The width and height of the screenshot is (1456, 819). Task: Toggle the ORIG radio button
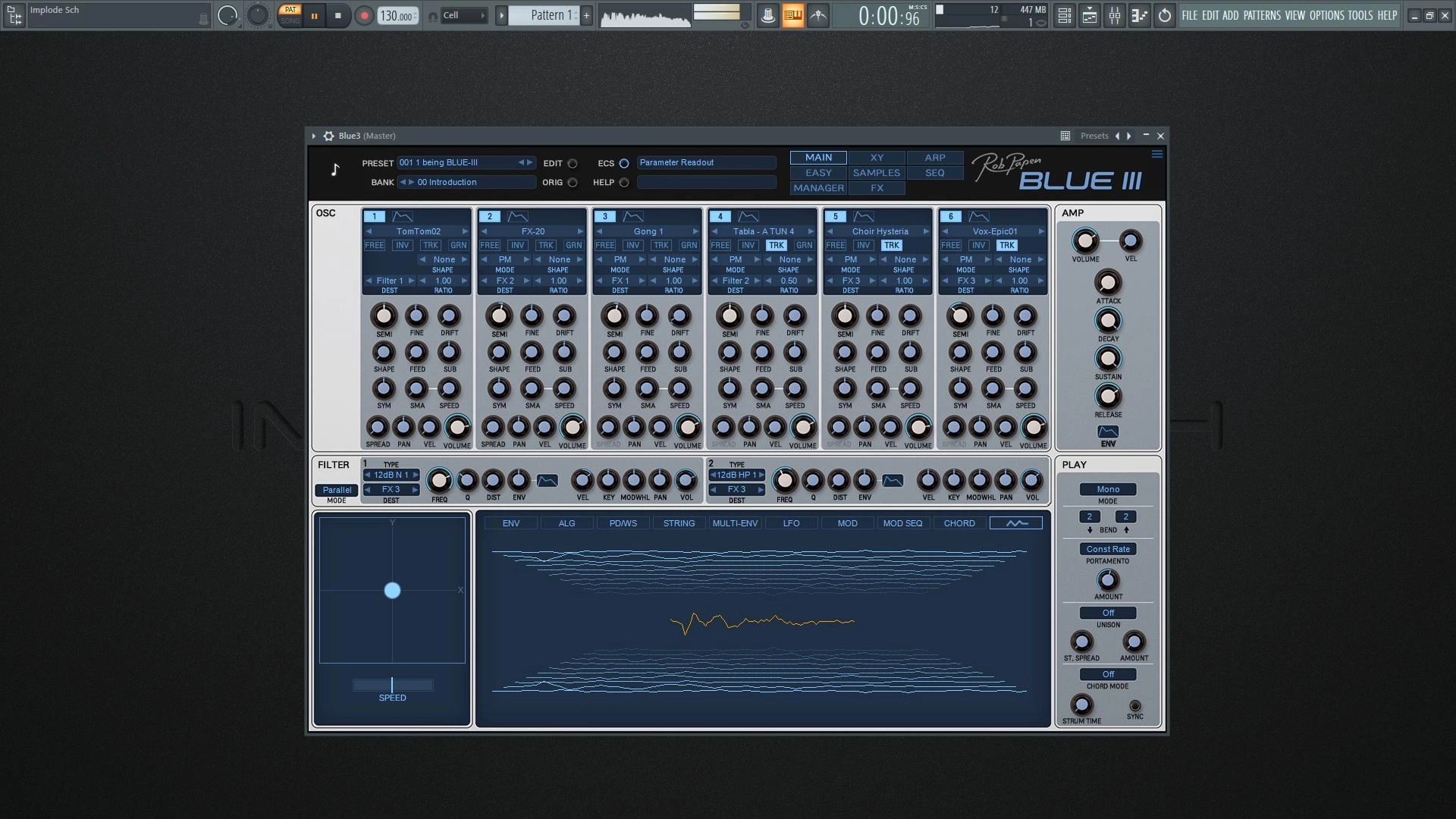573,182
